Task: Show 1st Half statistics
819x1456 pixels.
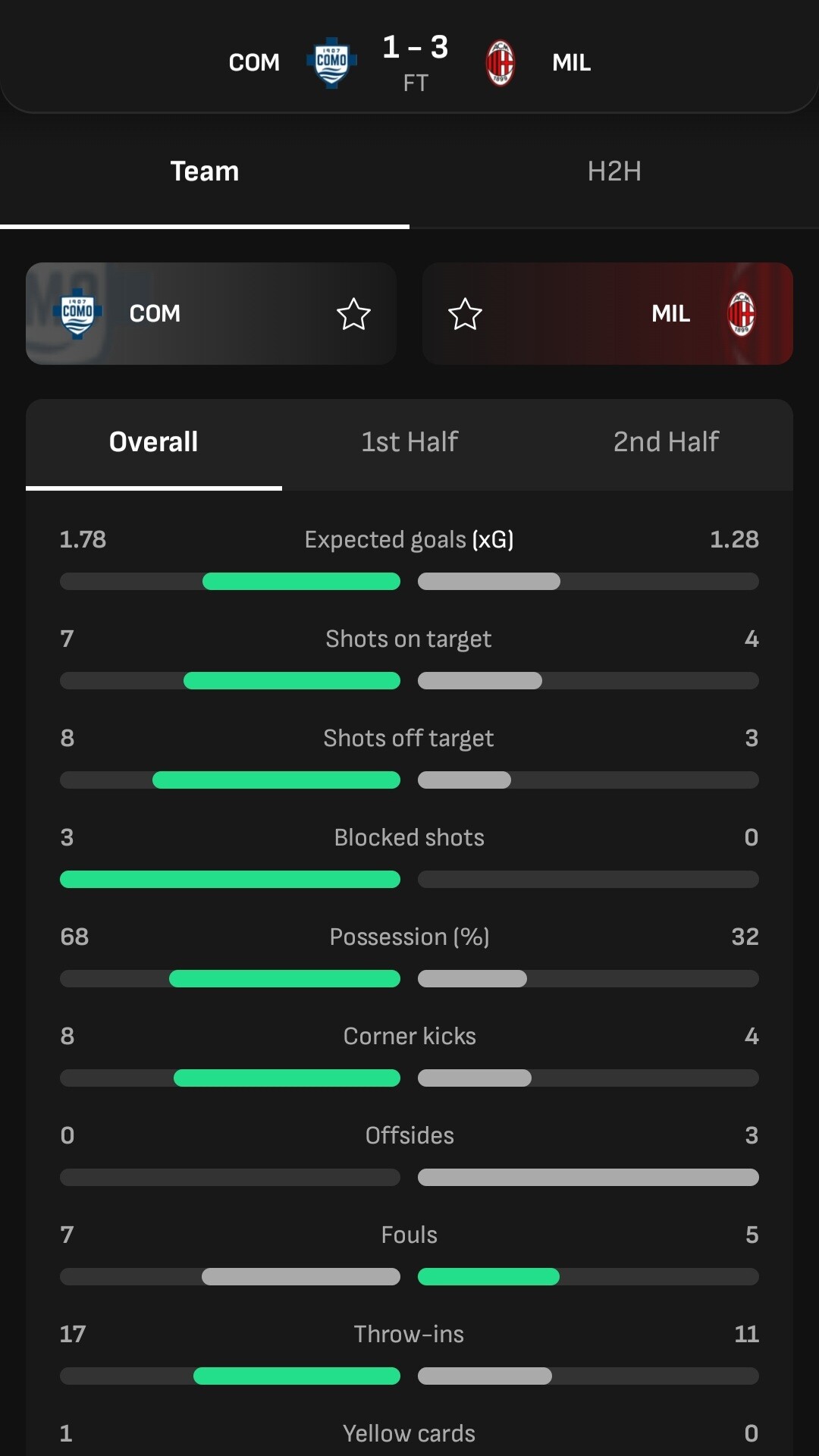Action: point(409,442)
